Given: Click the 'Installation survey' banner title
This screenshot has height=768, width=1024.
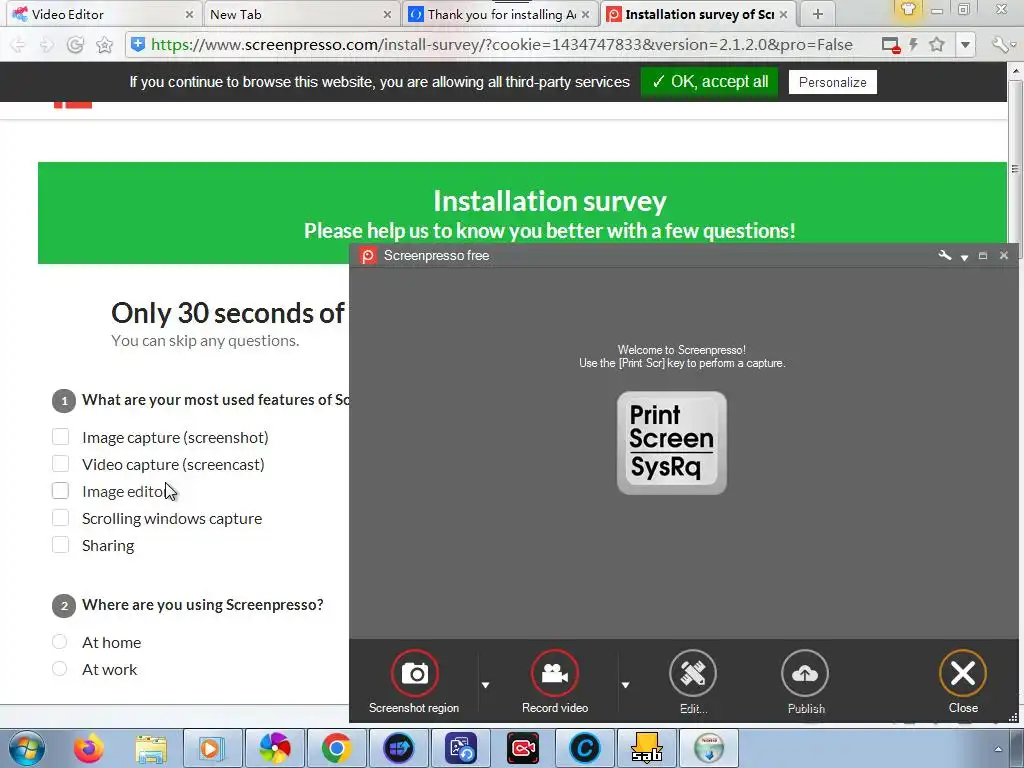Looking at the screenshot, I should (x=550, y=201).
